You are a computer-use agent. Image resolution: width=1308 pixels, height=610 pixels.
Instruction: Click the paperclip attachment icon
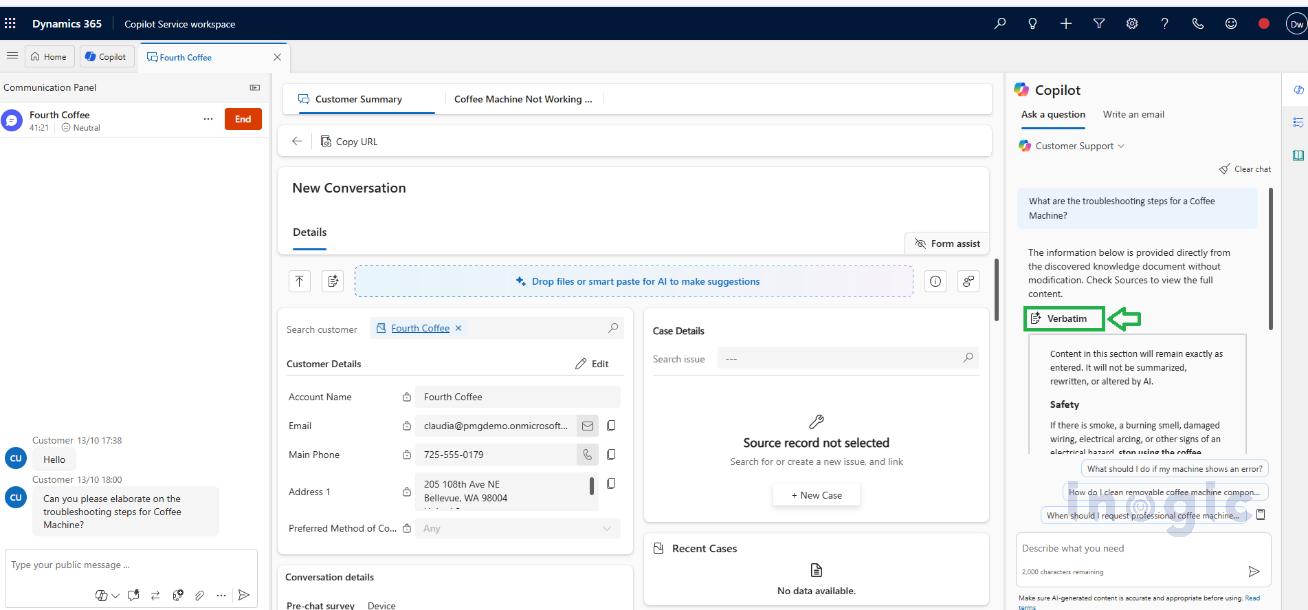coord(200,595)
